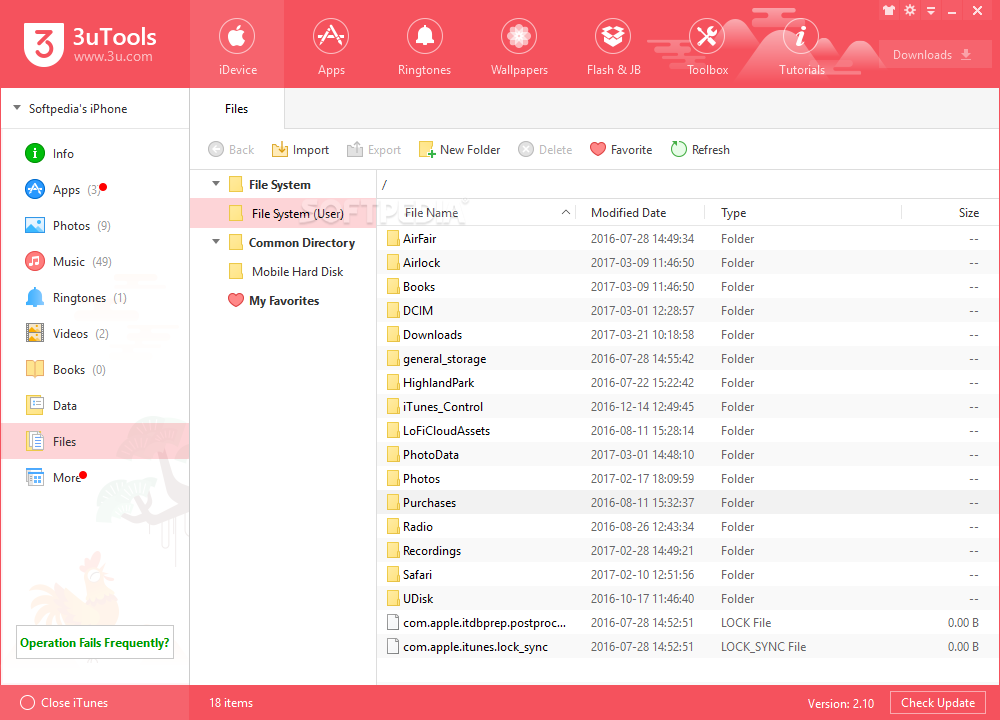Screen dimensions: 1000x720
Task: Open the title bar dropdown menu icon
Action: click(931, 11)
